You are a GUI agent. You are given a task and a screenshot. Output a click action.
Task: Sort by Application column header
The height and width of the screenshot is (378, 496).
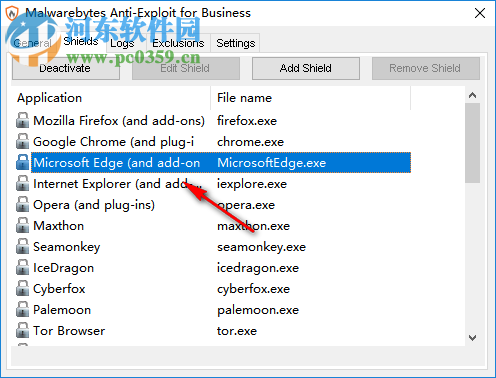(x=111, y=98)
